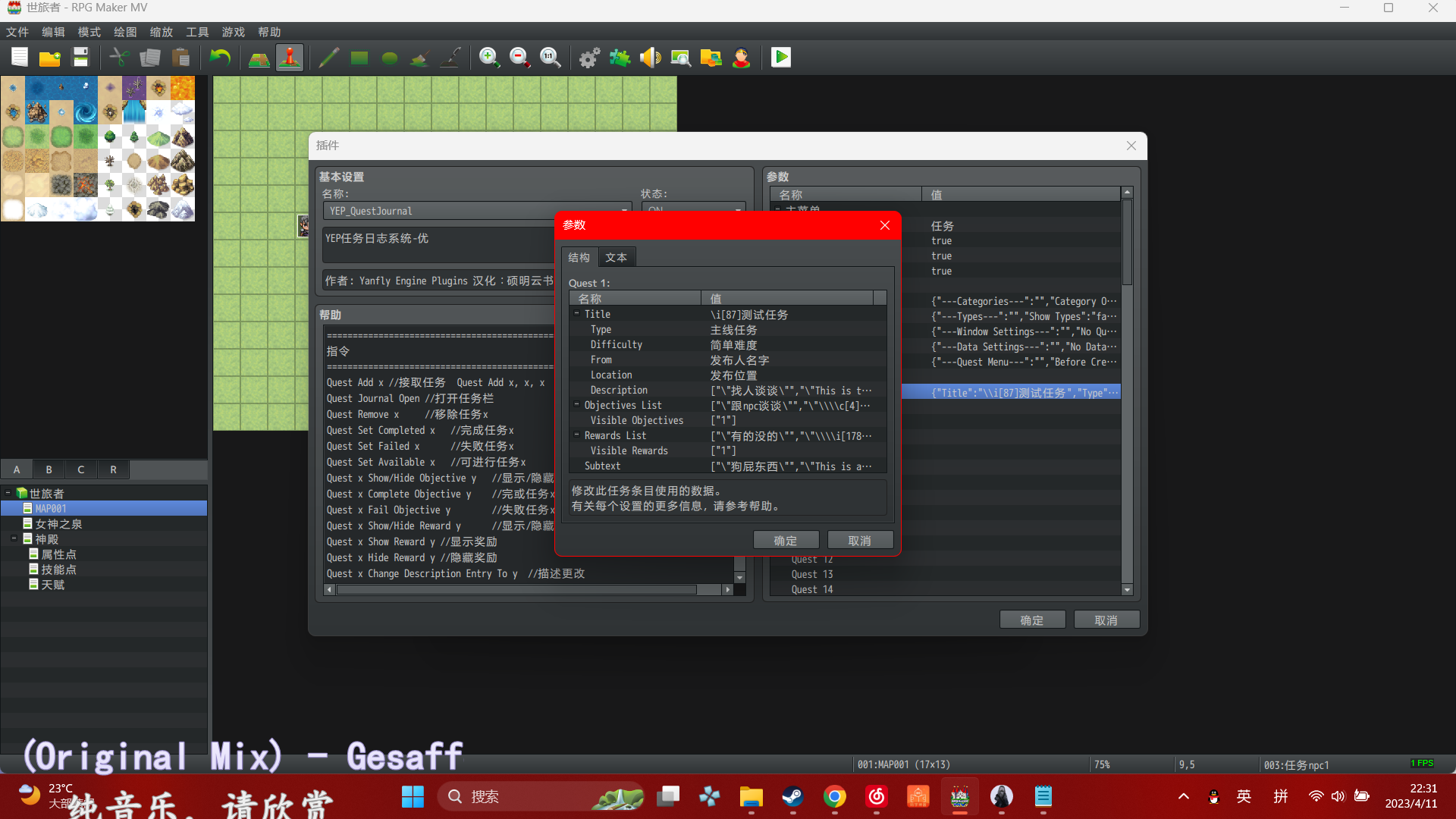The width and height of the screenshot is (1456, 819).
Task: Click the Save Project disk icon
Action: [80, 58]
